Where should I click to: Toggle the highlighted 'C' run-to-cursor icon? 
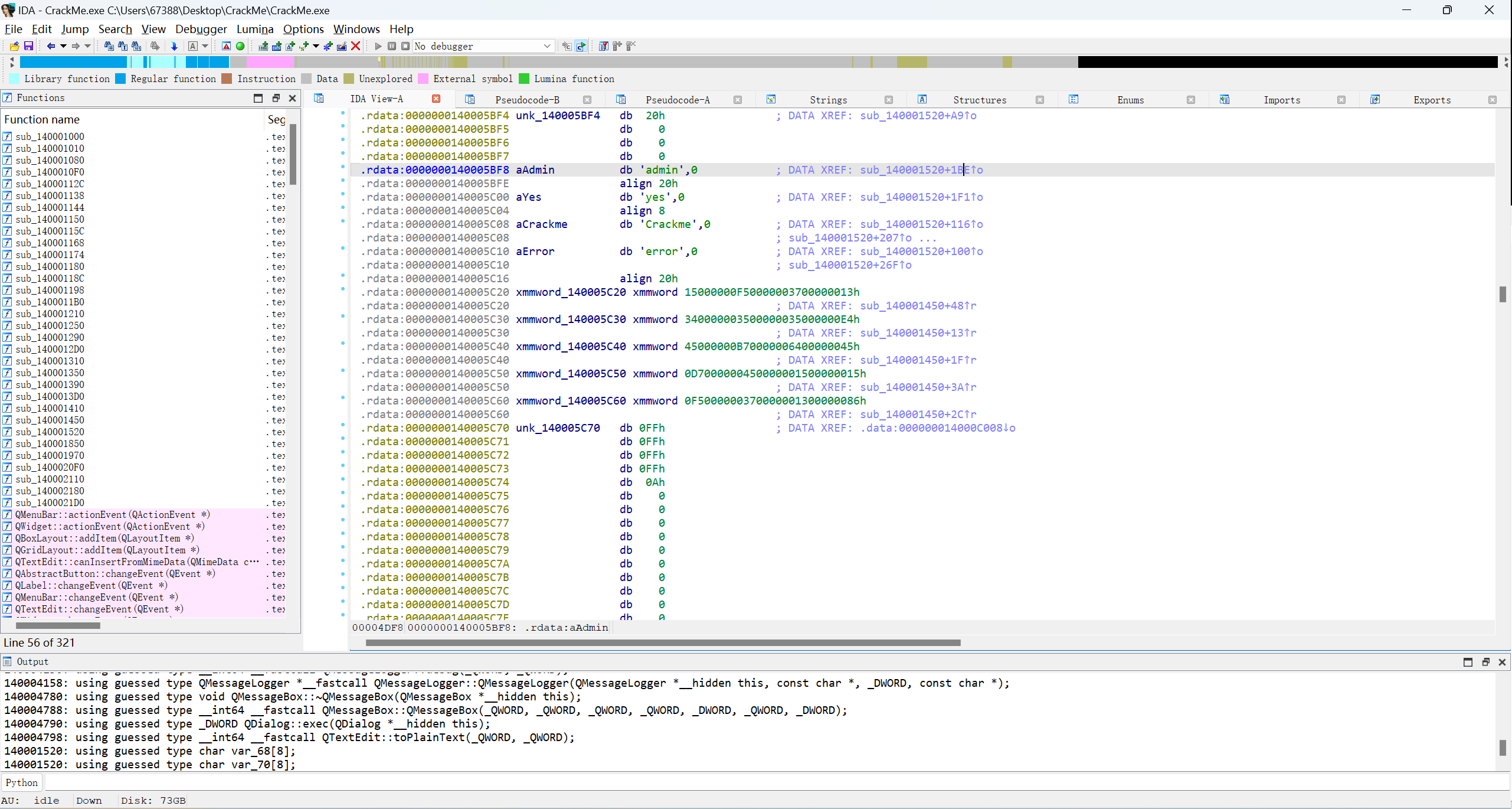(581, 46)
